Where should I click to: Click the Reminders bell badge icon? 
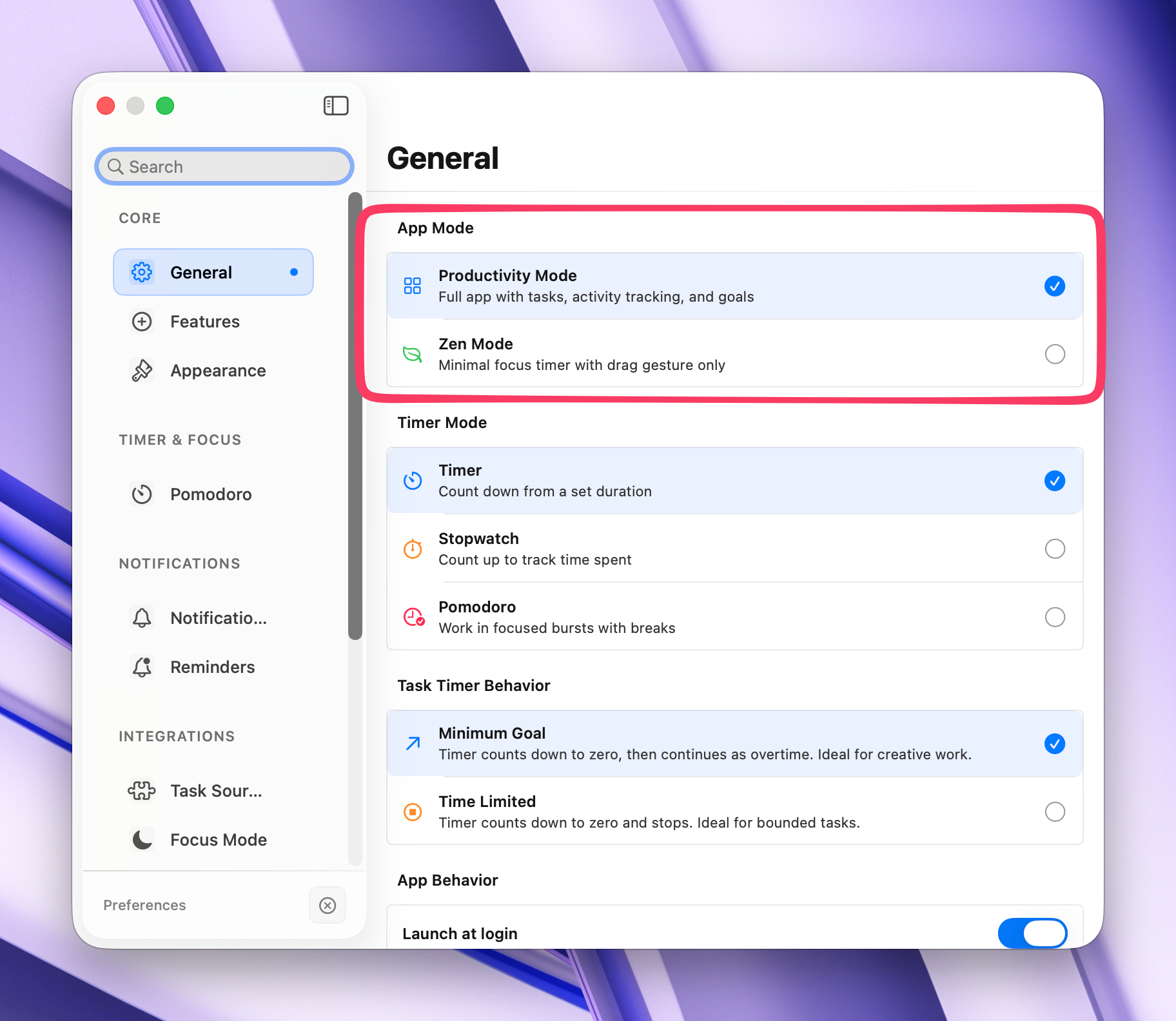142,667
